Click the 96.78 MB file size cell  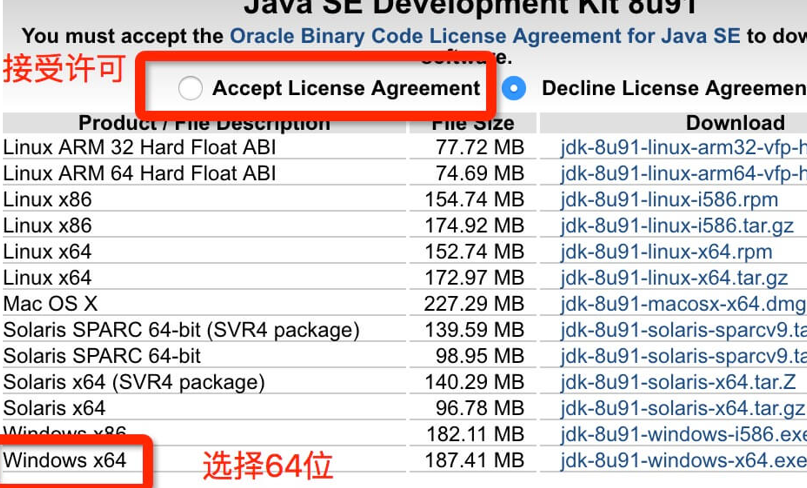[x=480, y=408]
